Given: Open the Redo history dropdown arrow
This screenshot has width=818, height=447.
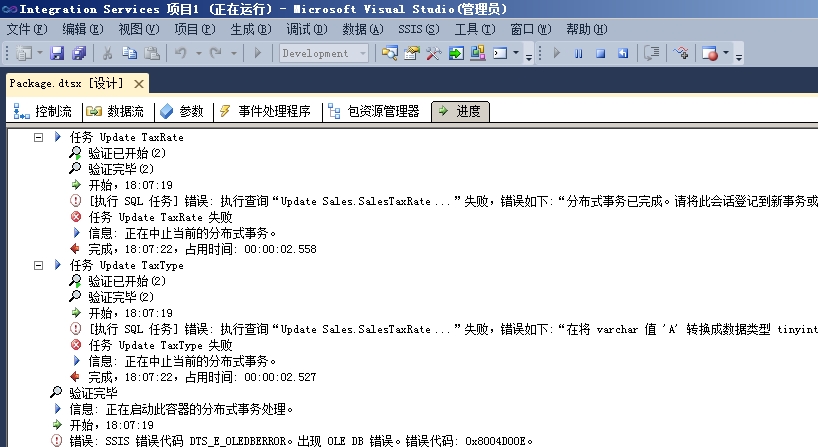Looking at the screenshot, I should 234,53.
